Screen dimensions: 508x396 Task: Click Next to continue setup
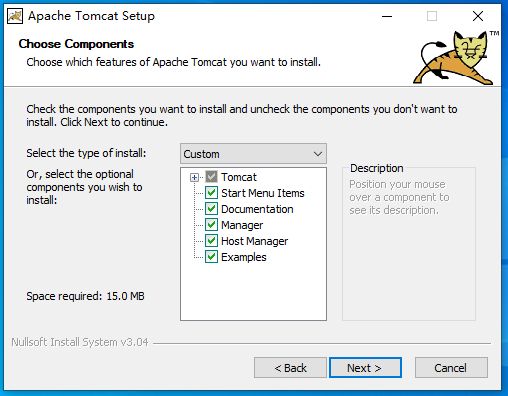(365, 368)
